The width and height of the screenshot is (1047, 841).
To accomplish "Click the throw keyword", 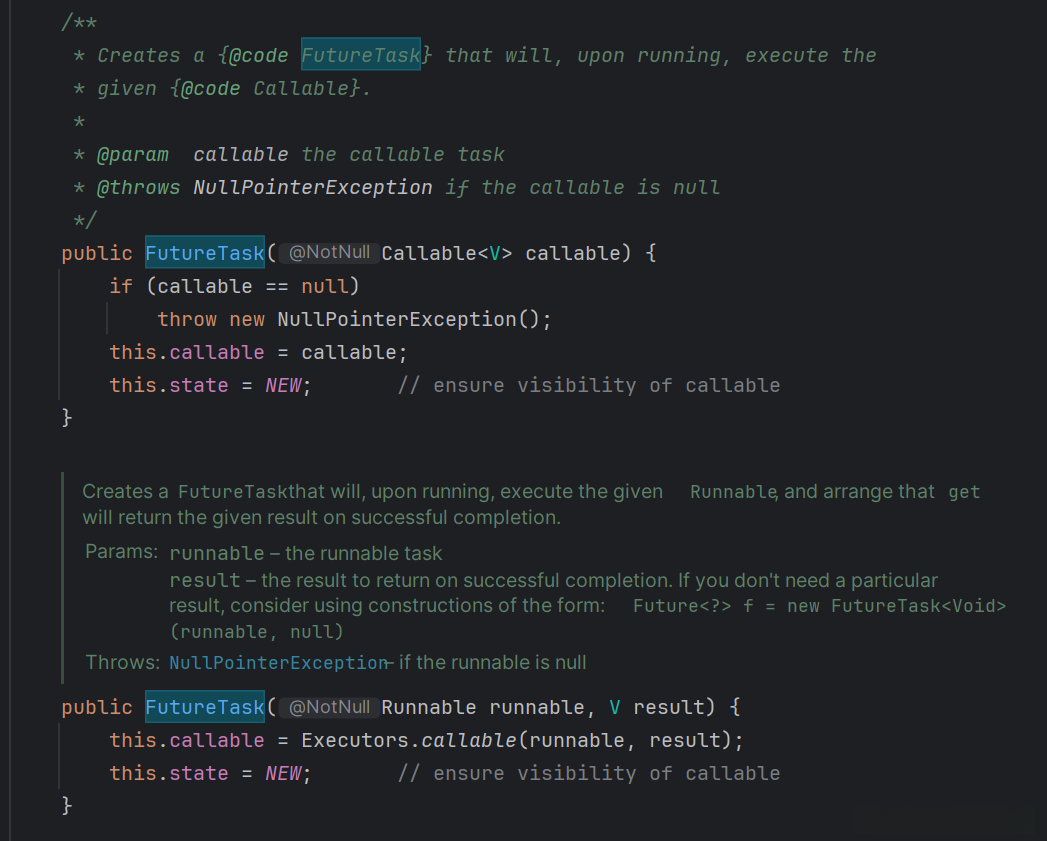I will tap(187, 319).
